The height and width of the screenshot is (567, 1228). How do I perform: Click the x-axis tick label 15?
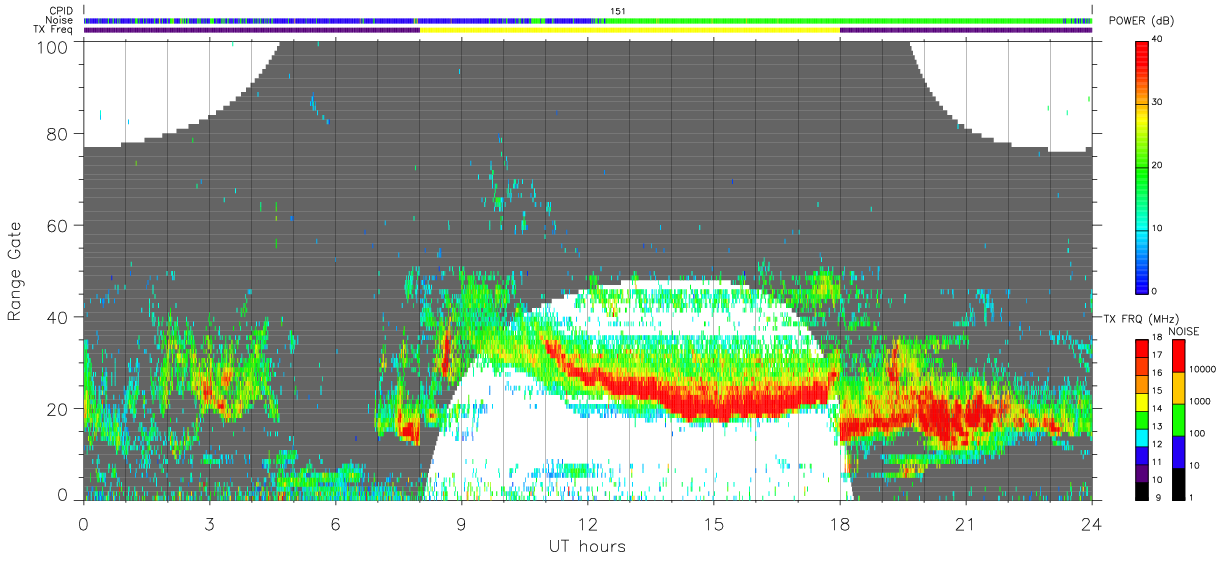pos(714,523)
